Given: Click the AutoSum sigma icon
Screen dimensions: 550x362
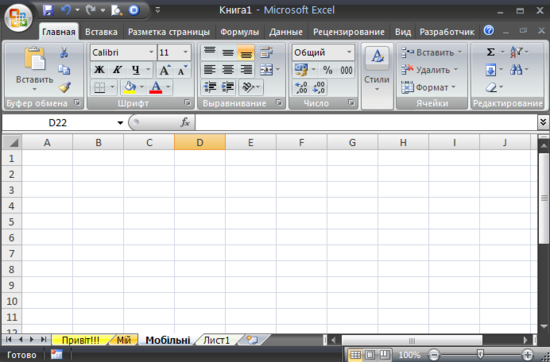Looking at the screenshot, I should 491,52.
